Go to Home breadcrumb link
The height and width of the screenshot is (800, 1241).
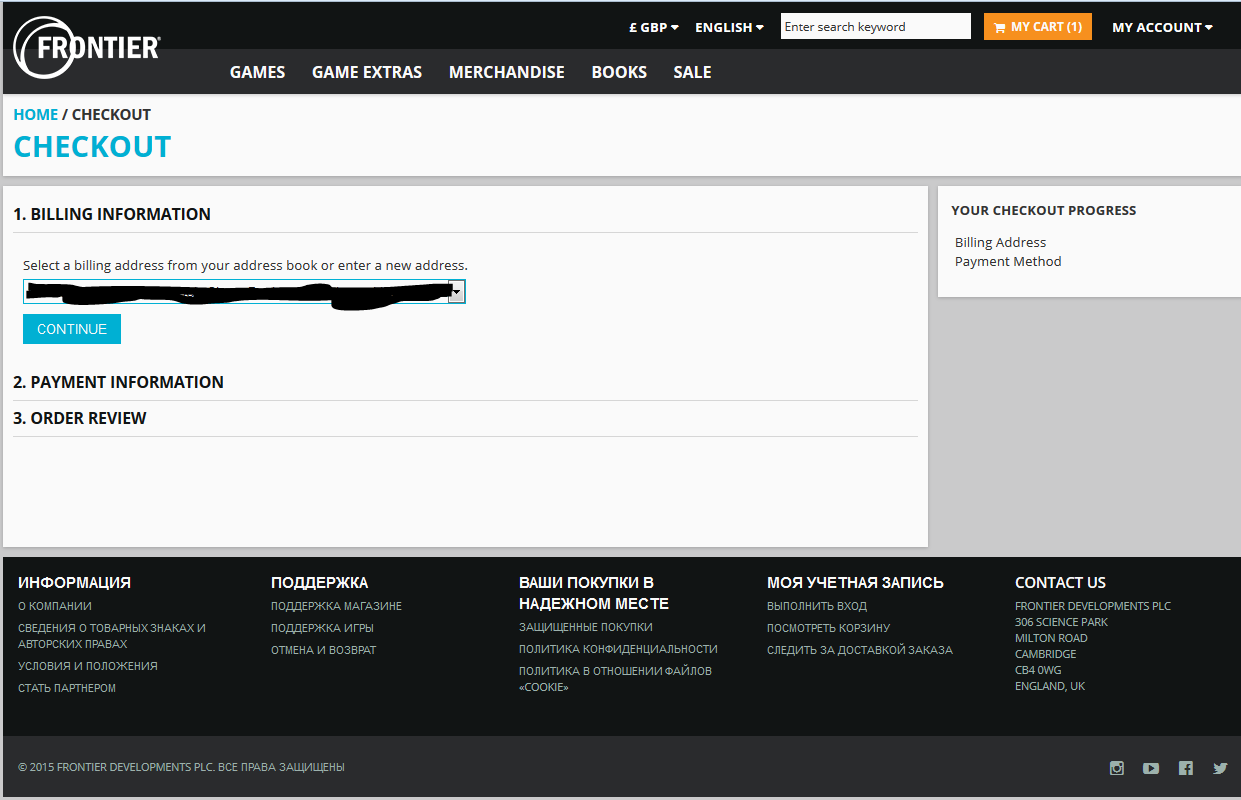(36, 115)
